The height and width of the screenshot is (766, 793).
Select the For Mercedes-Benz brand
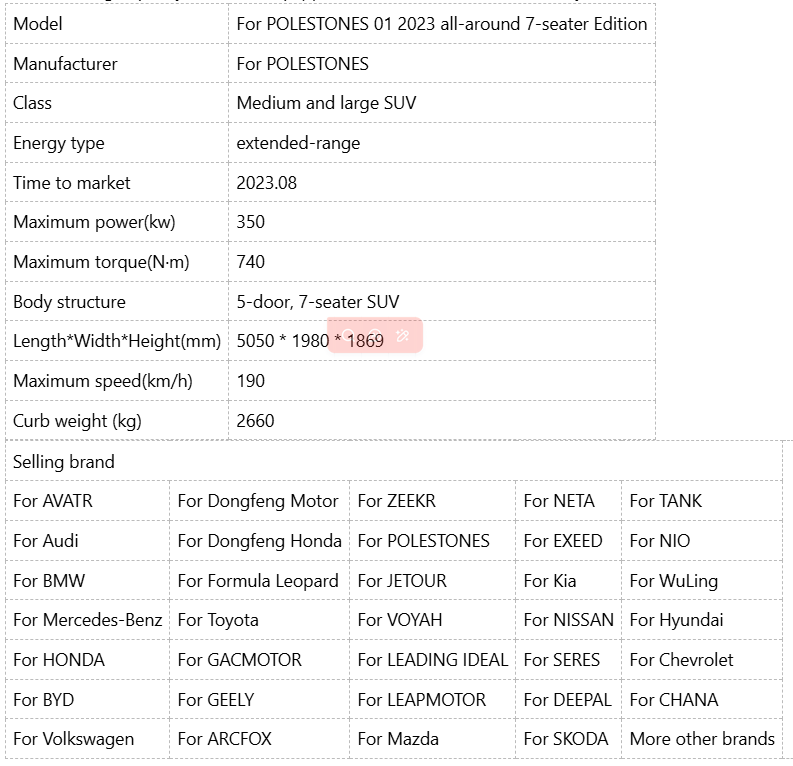coord(87,620)
